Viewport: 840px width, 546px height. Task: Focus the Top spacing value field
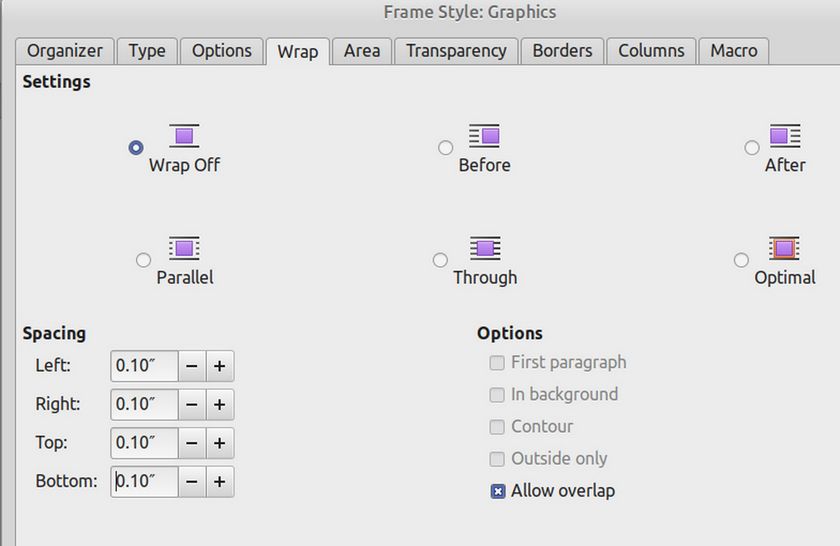point(144,443)
